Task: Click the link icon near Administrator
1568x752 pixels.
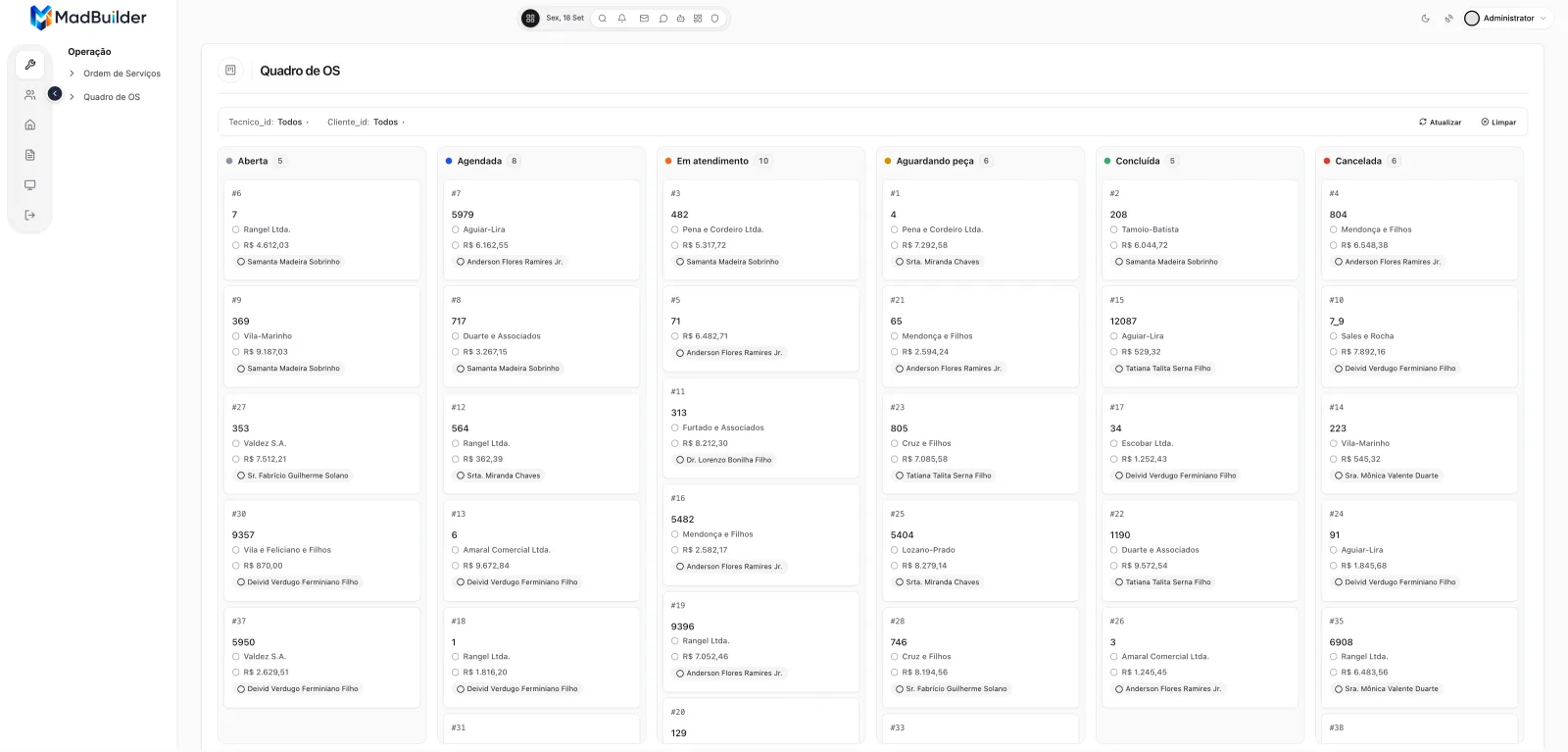Action: pyautogui.click(x=1448, y=18)
